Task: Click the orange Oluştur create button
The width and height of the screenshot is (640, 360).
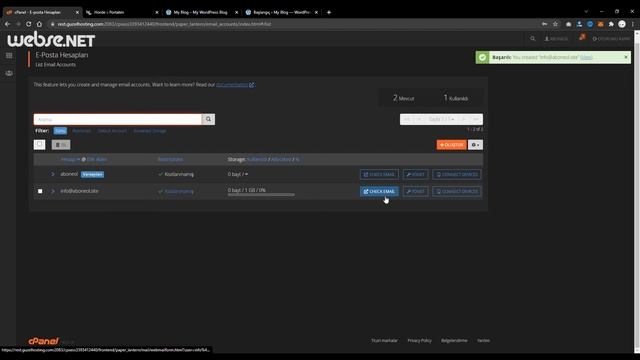Action: coord(451,145)
